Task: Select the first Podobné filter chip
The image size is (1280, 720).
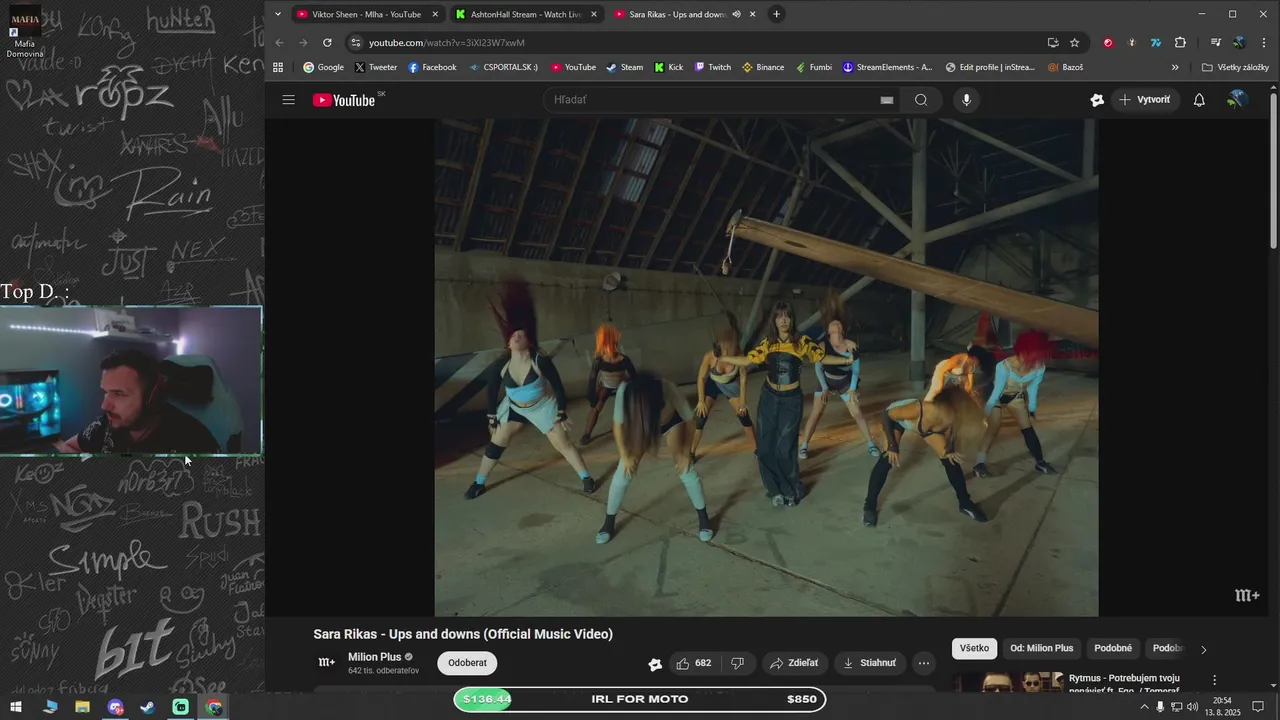Action: point(1113,648)
